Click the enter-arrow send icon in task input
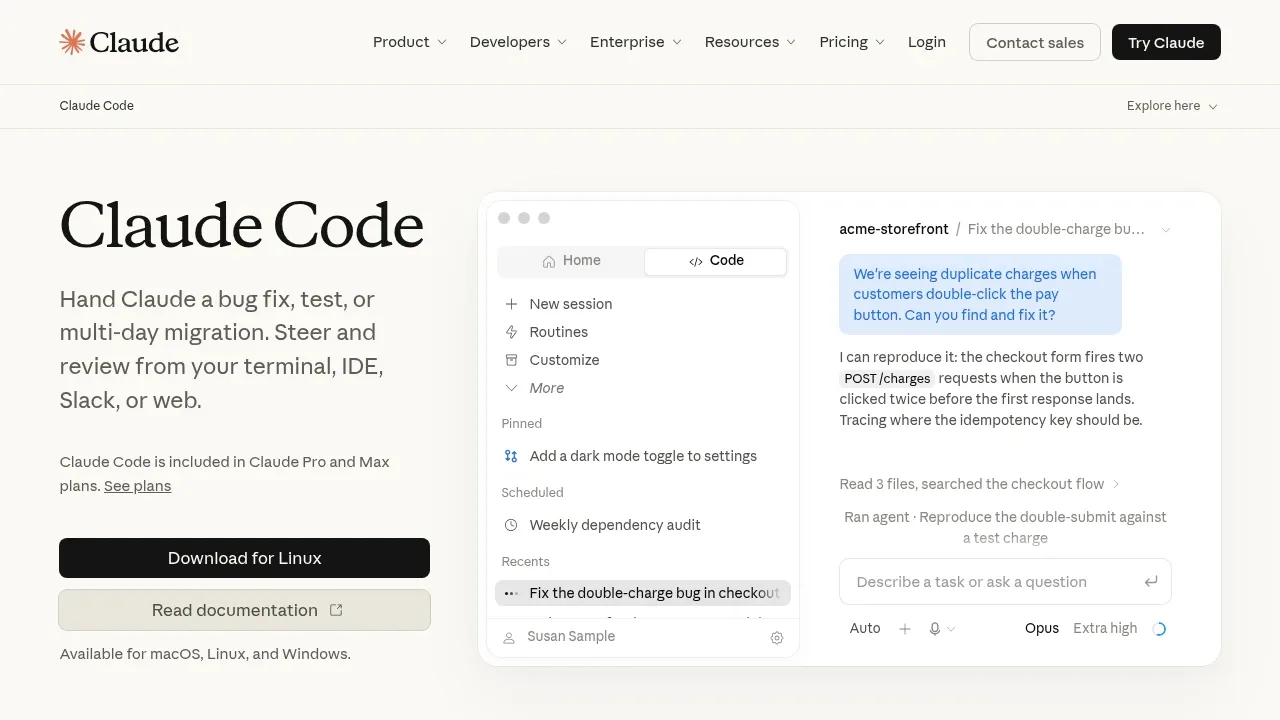The height and width of the screenshot is (720, 1280). (x=1151, y=582)
